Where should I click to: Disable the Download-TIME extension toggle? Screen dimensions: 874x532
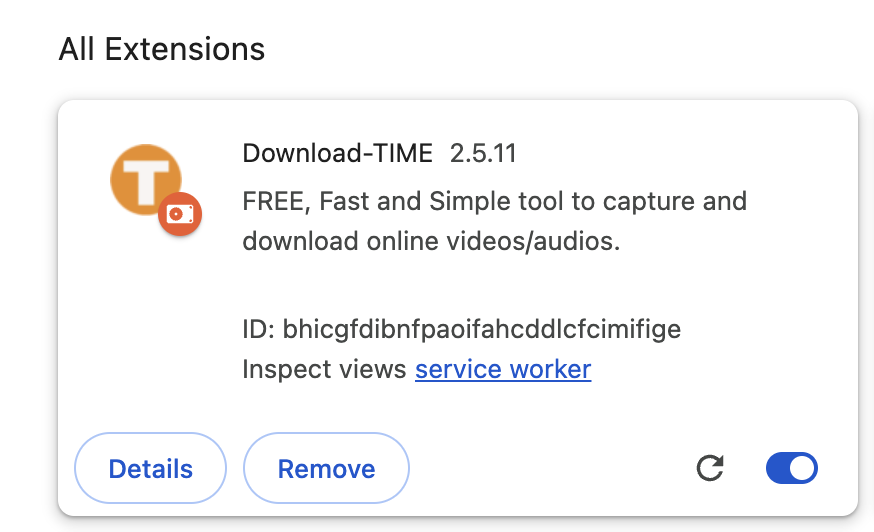tap(791, 468)
